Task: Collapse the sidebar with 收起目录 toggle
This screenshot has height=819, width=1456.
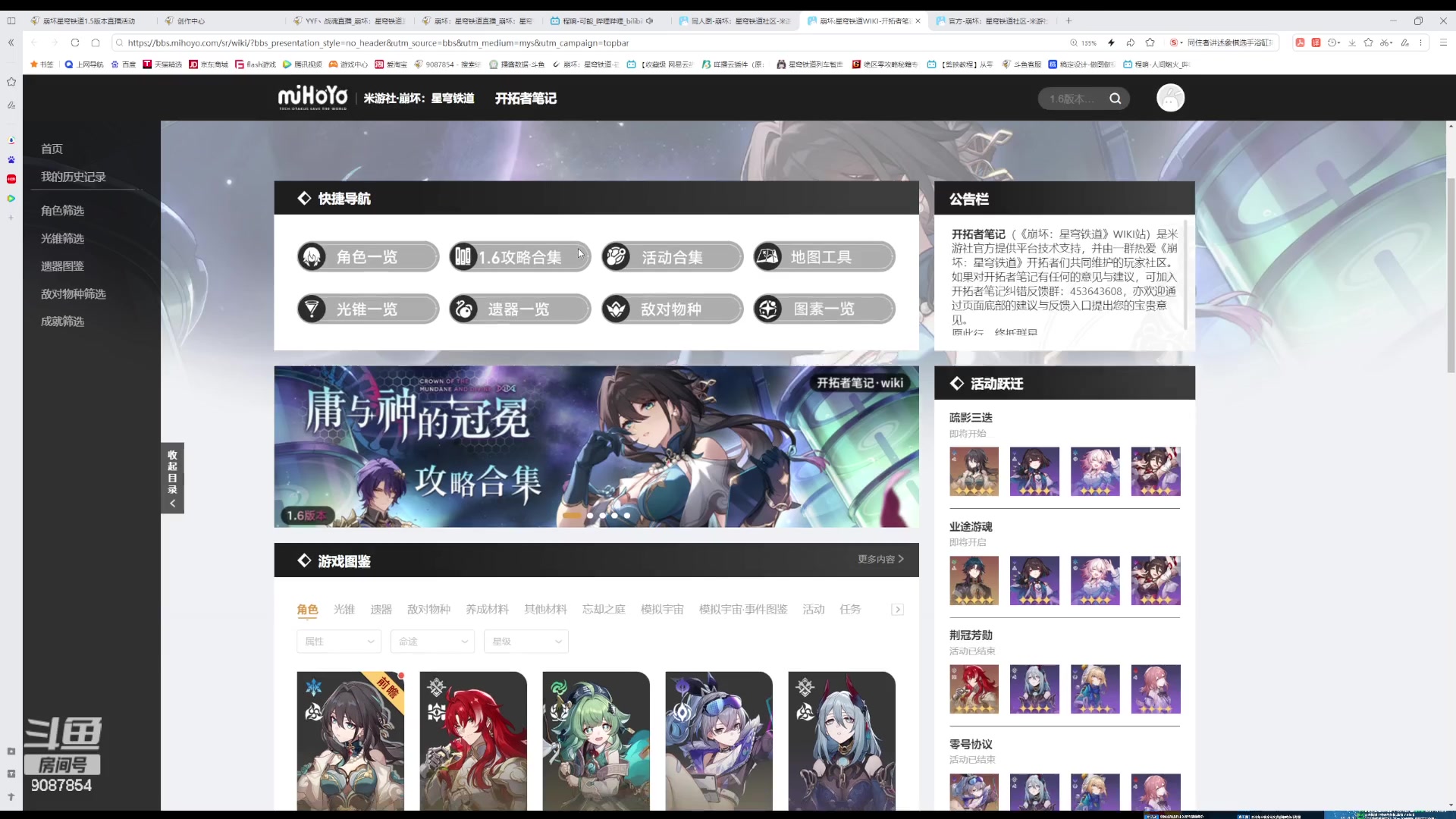Action: [172, 479]
